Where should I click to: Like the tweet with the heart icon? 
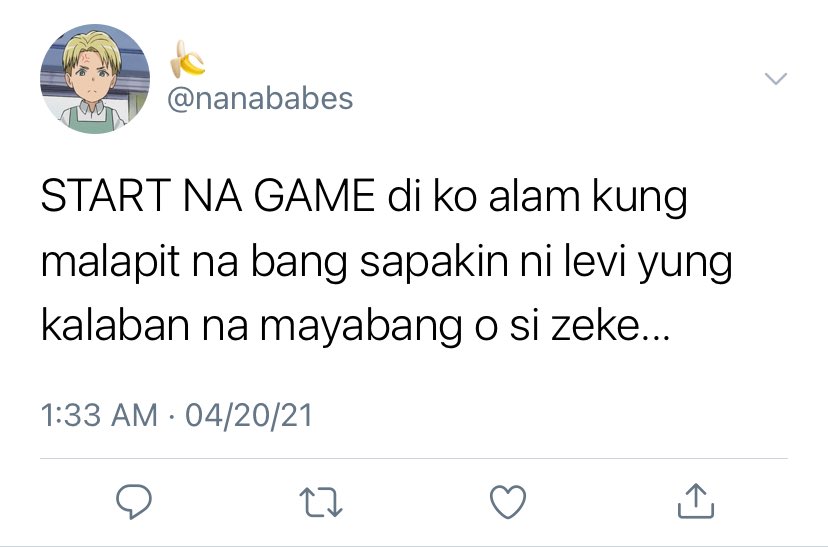(508, 502)
